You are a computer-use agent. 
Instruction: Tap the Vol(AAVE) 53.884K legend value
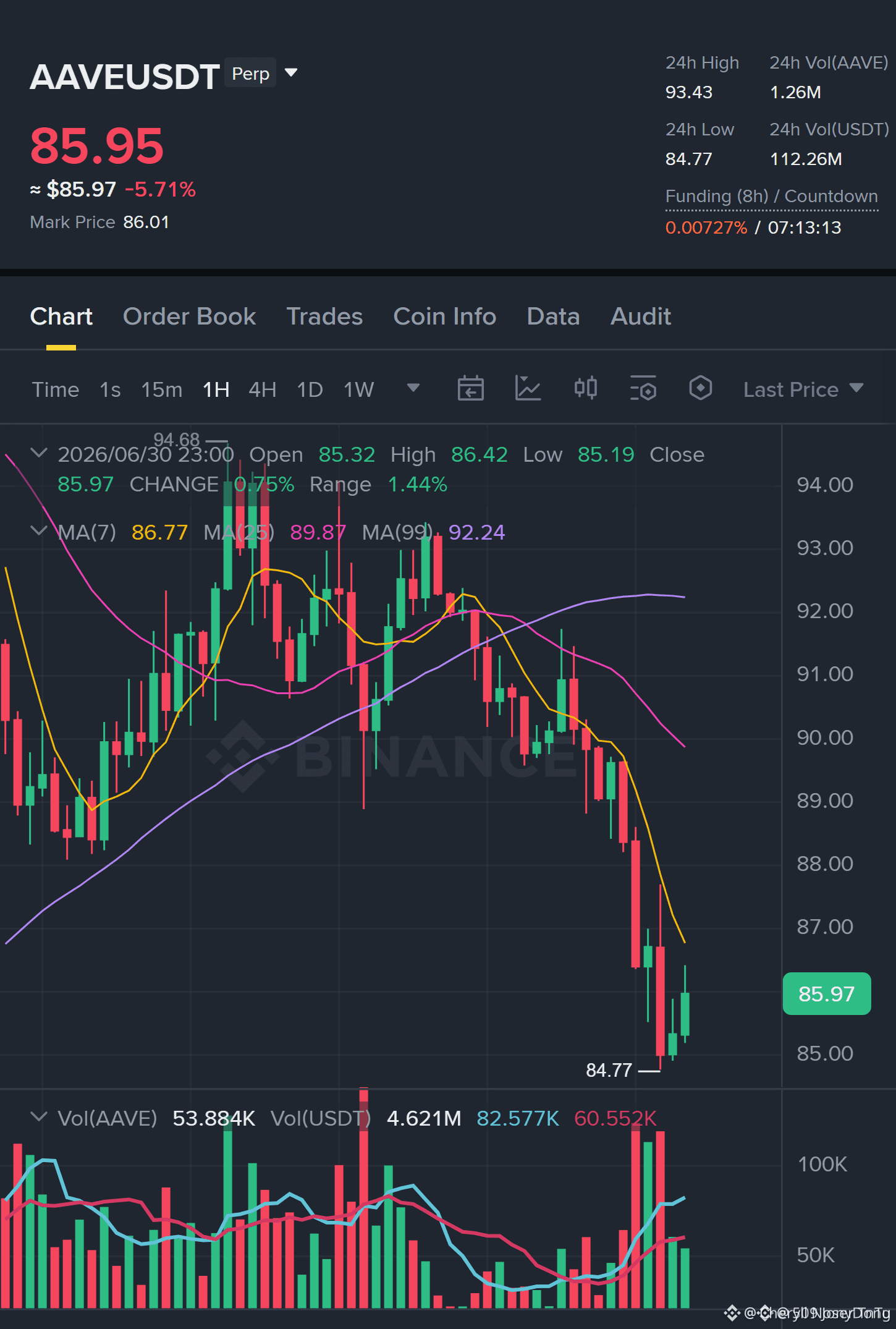[214, 1118]
